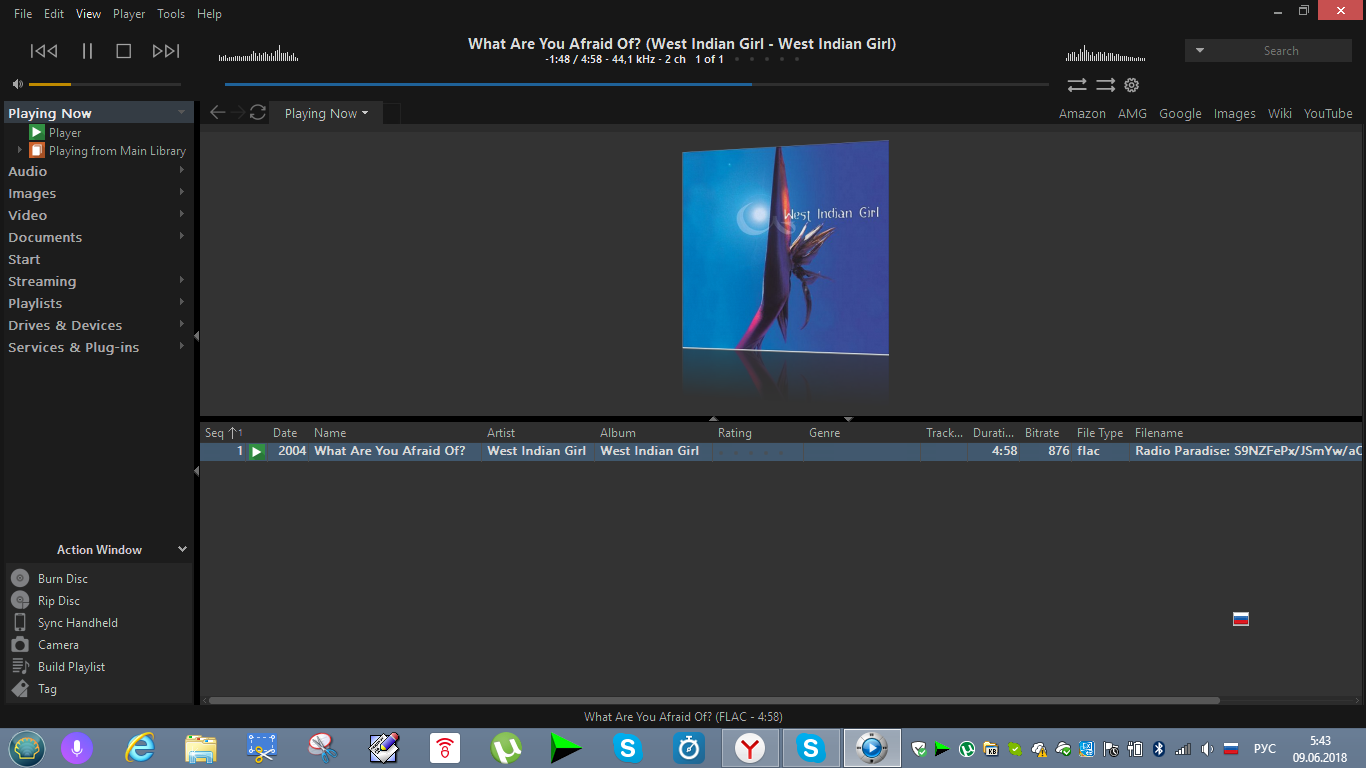The height and width of the screenshot is (768, 1366).
Task: Click into the Search field
Action: (1280, 50)
